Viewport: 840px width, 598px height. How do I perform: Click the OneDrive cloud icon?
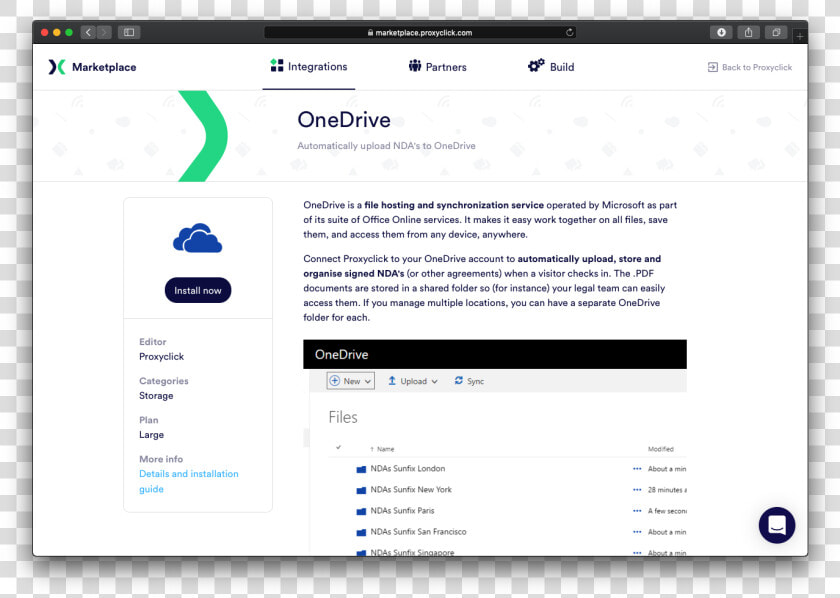click(x=197, y=238)
